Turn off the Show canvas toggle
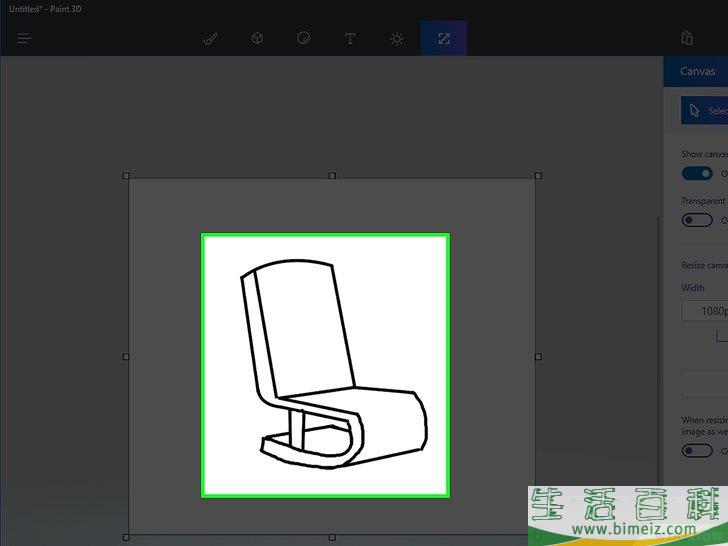This screenshot has height=546, width=728. click(x=697, y=173)
